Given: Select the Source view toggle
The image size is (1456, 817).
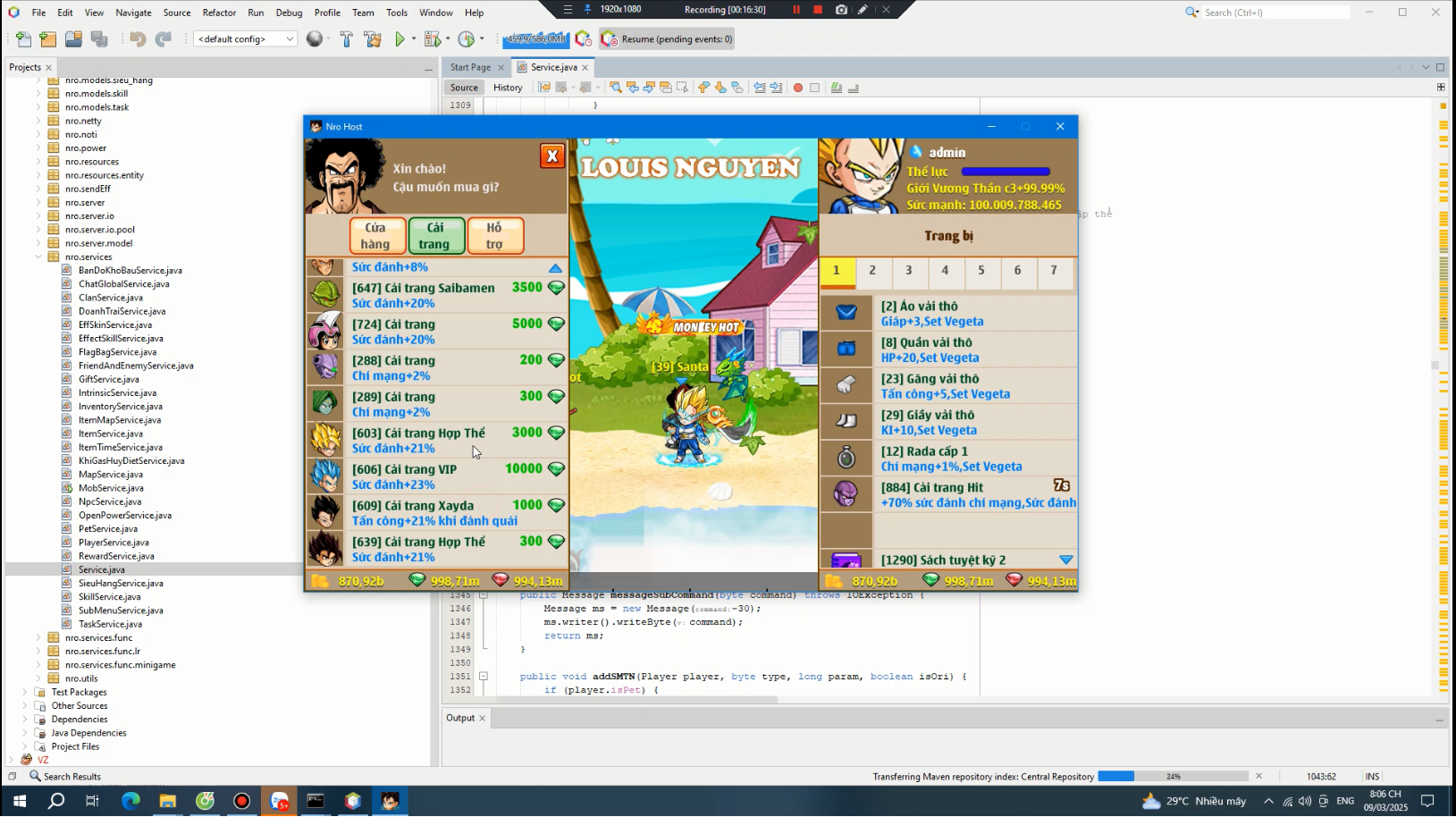Looking at the screenshot, I should pyautogui.click(x=464, y=88).
